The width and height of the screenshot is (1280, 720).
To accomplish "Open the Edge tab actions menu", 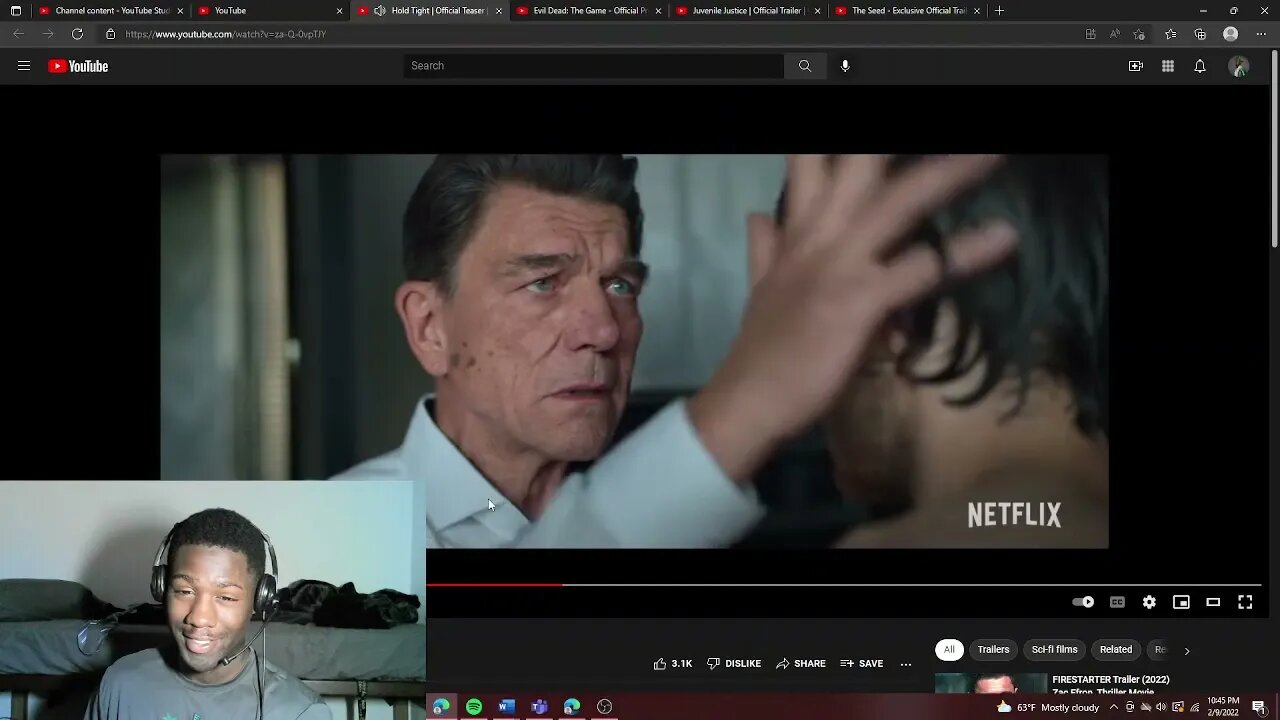I will click(x=16, y=11).
